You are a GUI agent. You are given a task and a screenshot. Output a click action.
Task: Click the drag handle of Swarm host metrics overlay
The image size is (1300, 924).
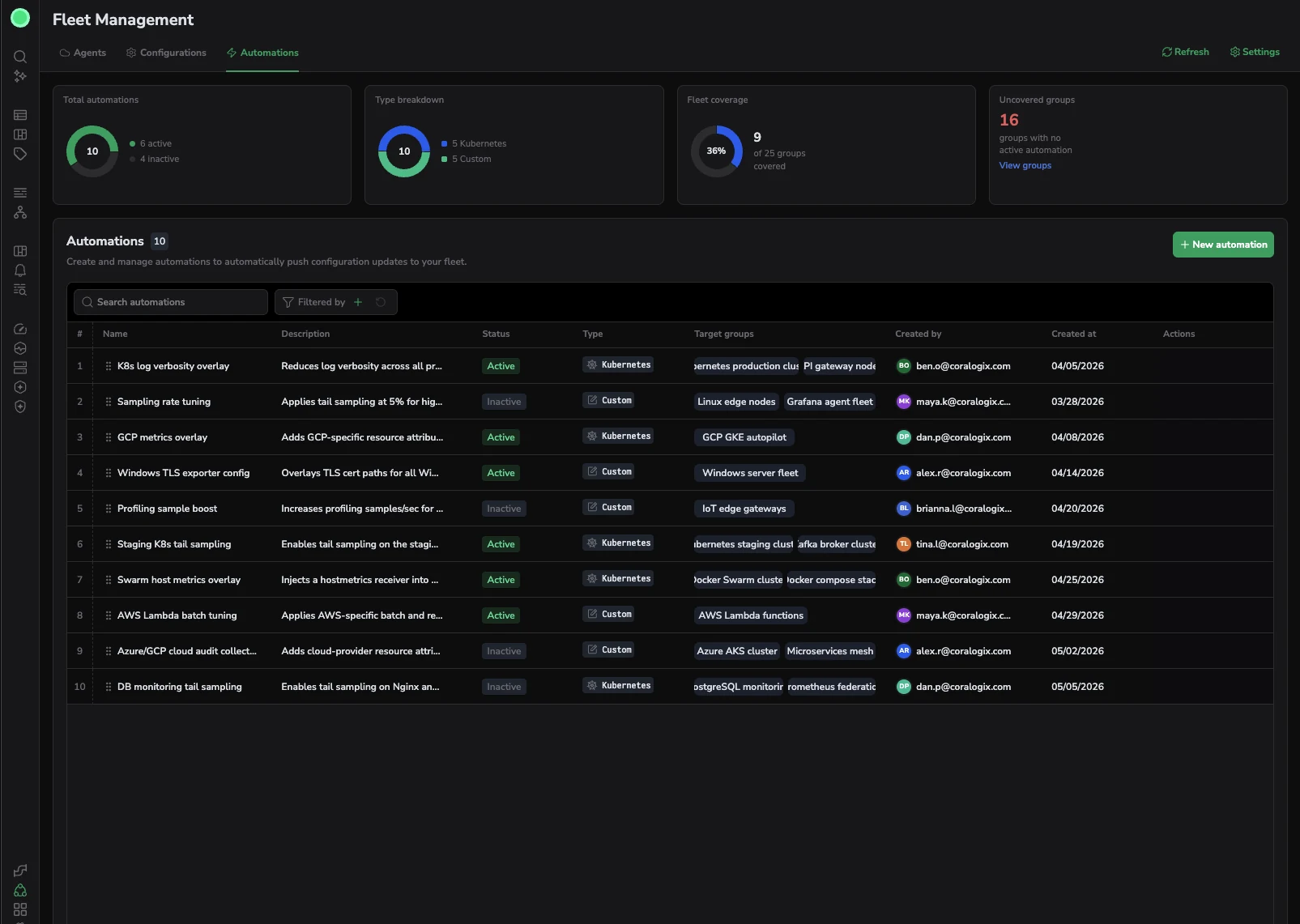(x=109, y=580)
